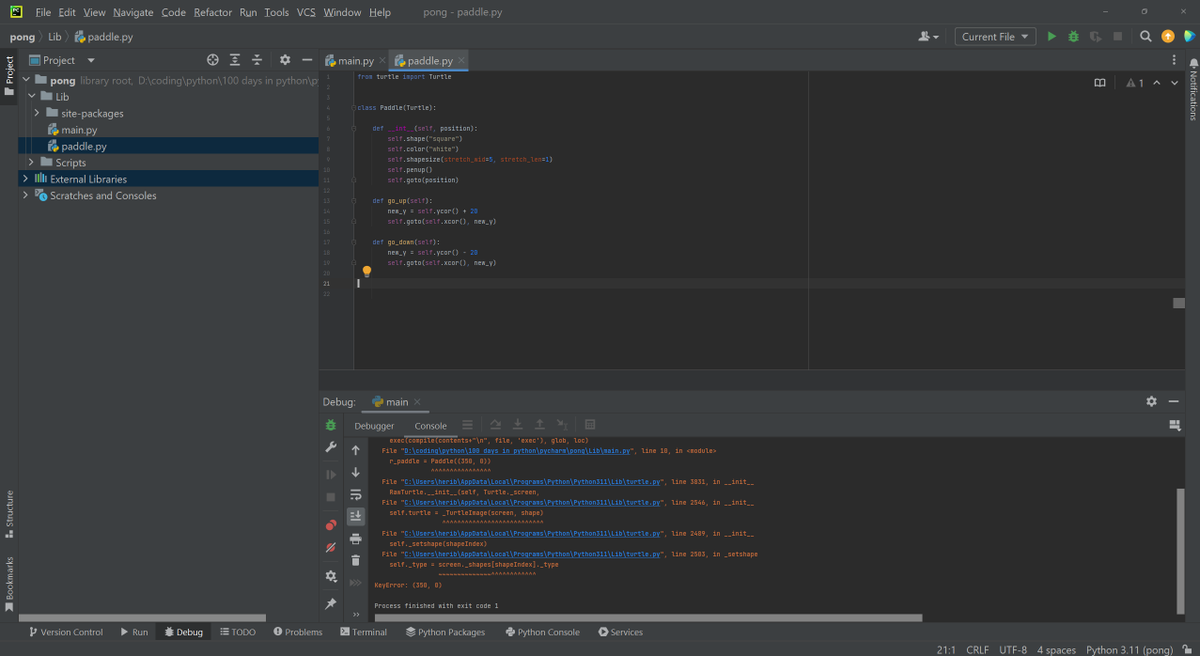Toggle Mute Breakpoints in debug sidebar
The image size is (1200, 656).
[x=331, y=548]
